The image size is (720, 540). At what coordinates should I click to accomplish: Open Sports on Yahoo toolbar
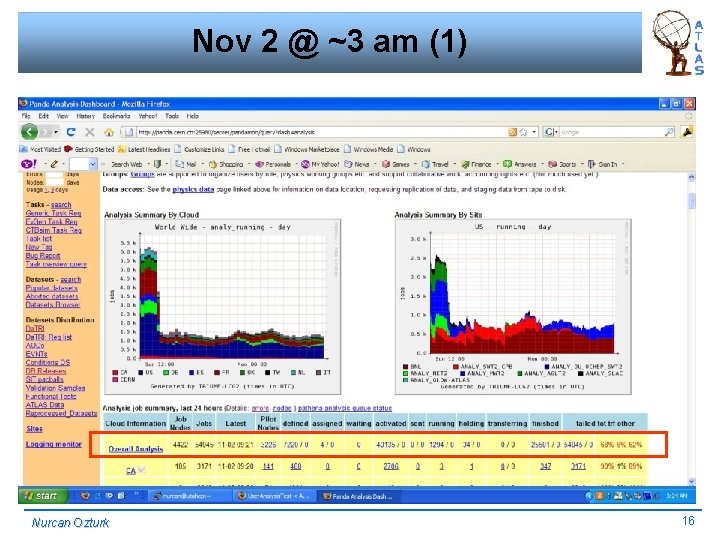[562, 164]
